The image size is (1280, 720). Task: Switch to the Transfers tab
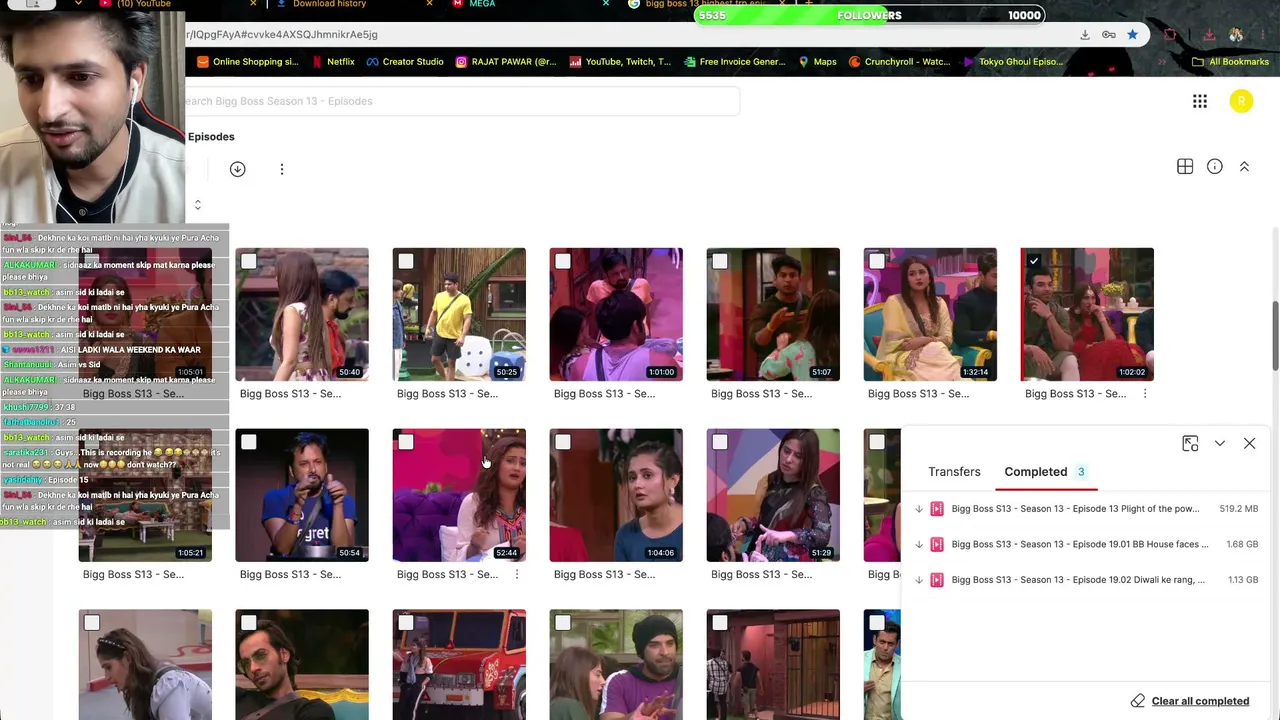pos(954,472)
